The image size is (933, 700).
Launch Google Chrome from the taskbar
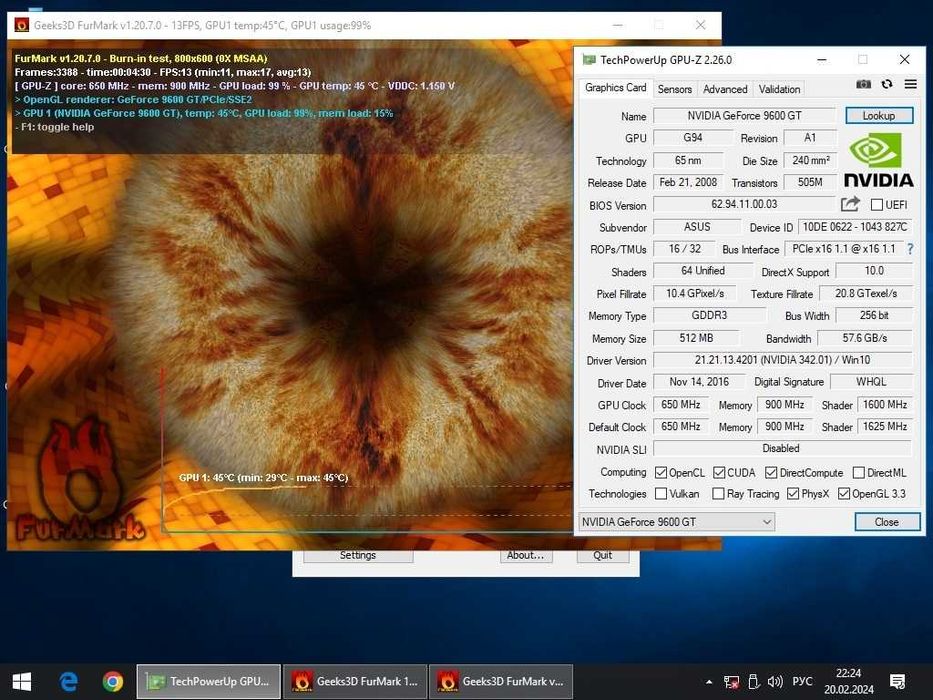[112, 682]
